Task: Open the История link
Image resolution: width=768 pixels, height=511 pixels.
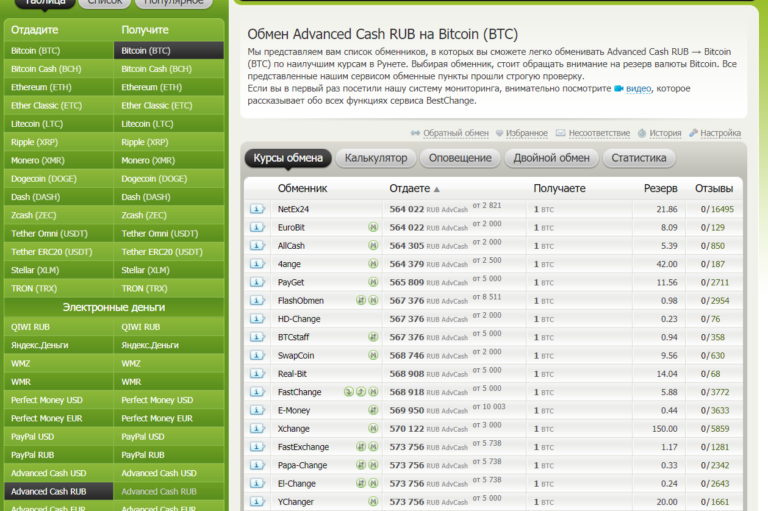Action: click(665, 133)
